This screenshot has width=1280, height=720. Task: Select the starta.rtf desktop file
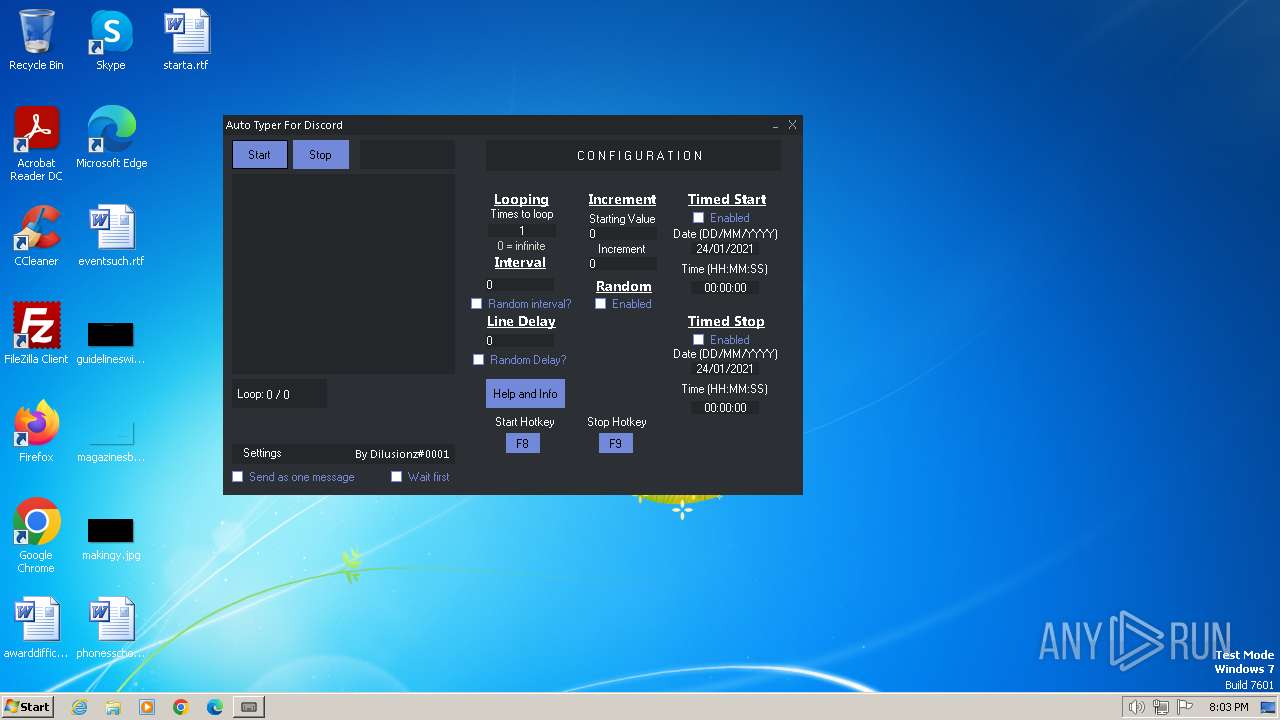186,40
